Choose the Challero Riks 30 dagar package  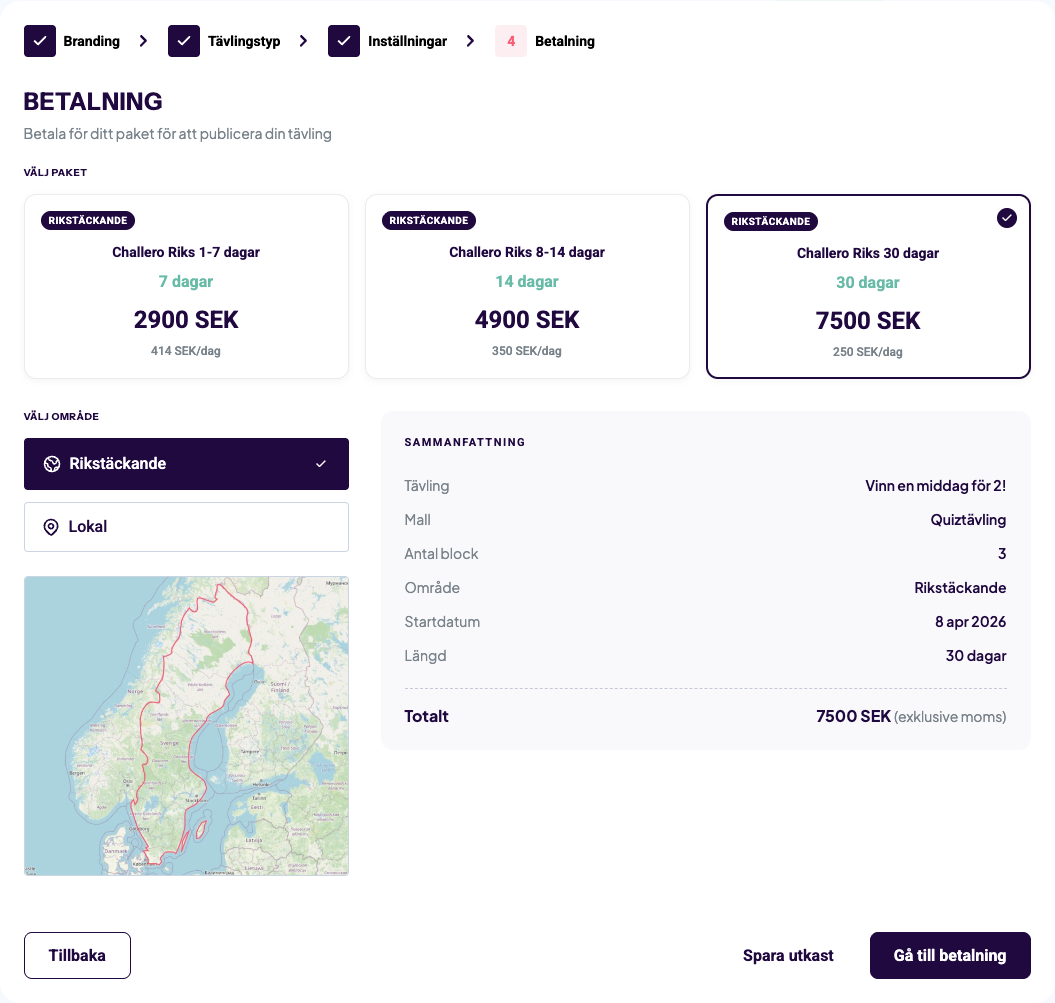(868, 286)
